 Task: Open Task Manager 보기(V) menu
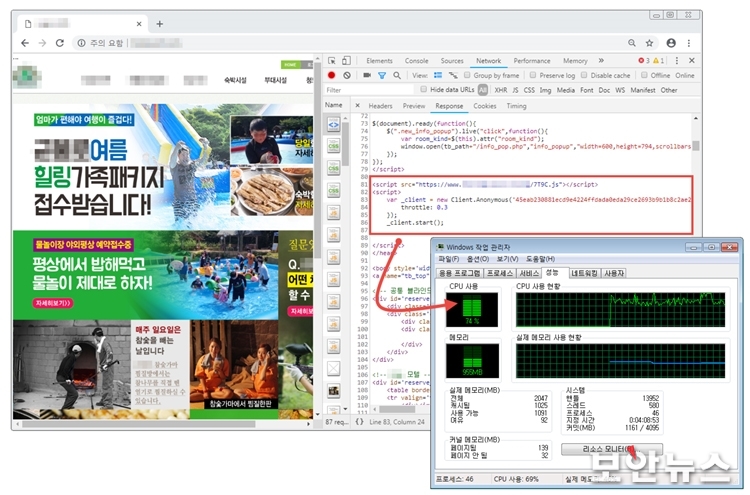pyautogui.click(x=507, y=259)
